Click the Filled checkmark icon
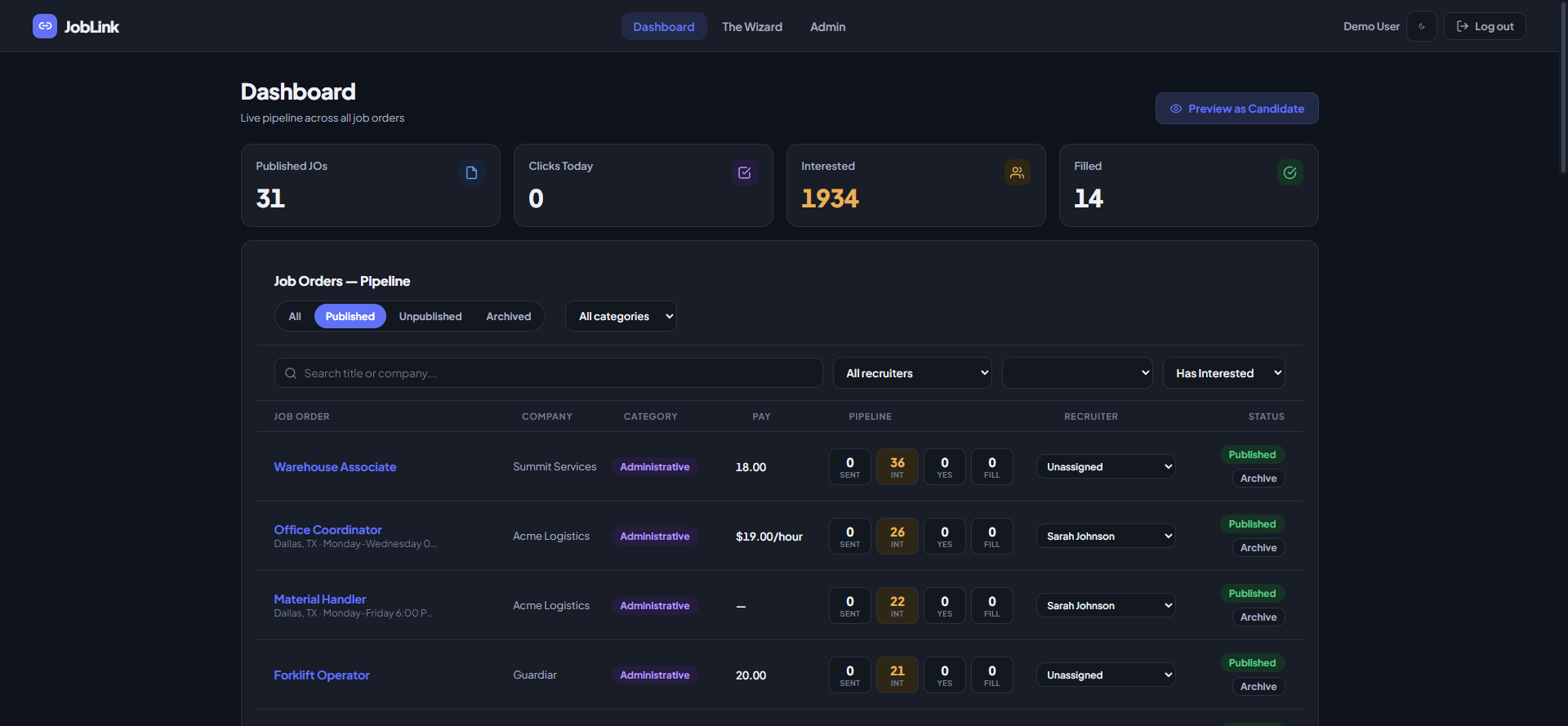1568x726 pixels. (x=1290, y=172)
